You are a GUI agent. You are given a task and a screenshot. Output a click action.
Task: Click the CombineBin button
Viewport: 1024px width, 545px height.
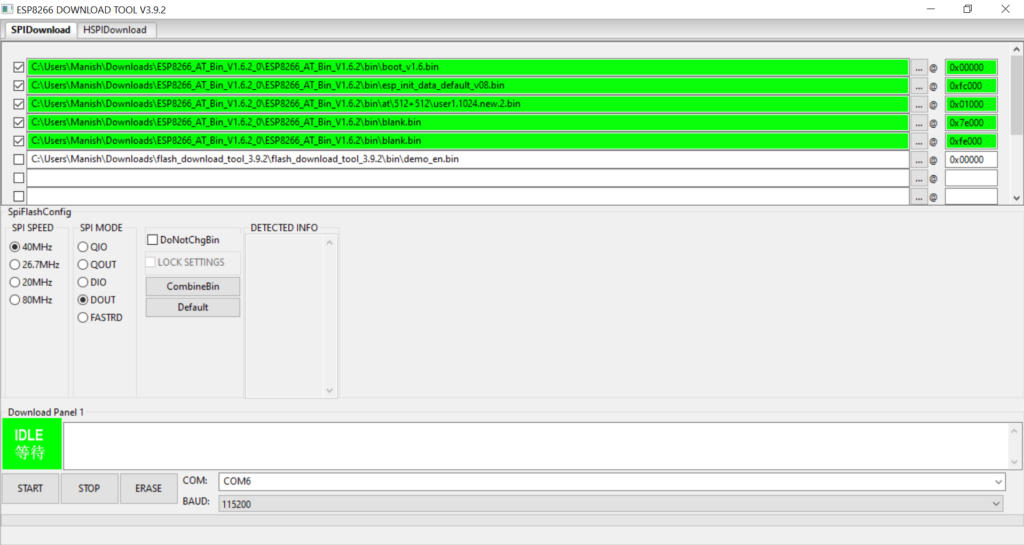[193, 287]
